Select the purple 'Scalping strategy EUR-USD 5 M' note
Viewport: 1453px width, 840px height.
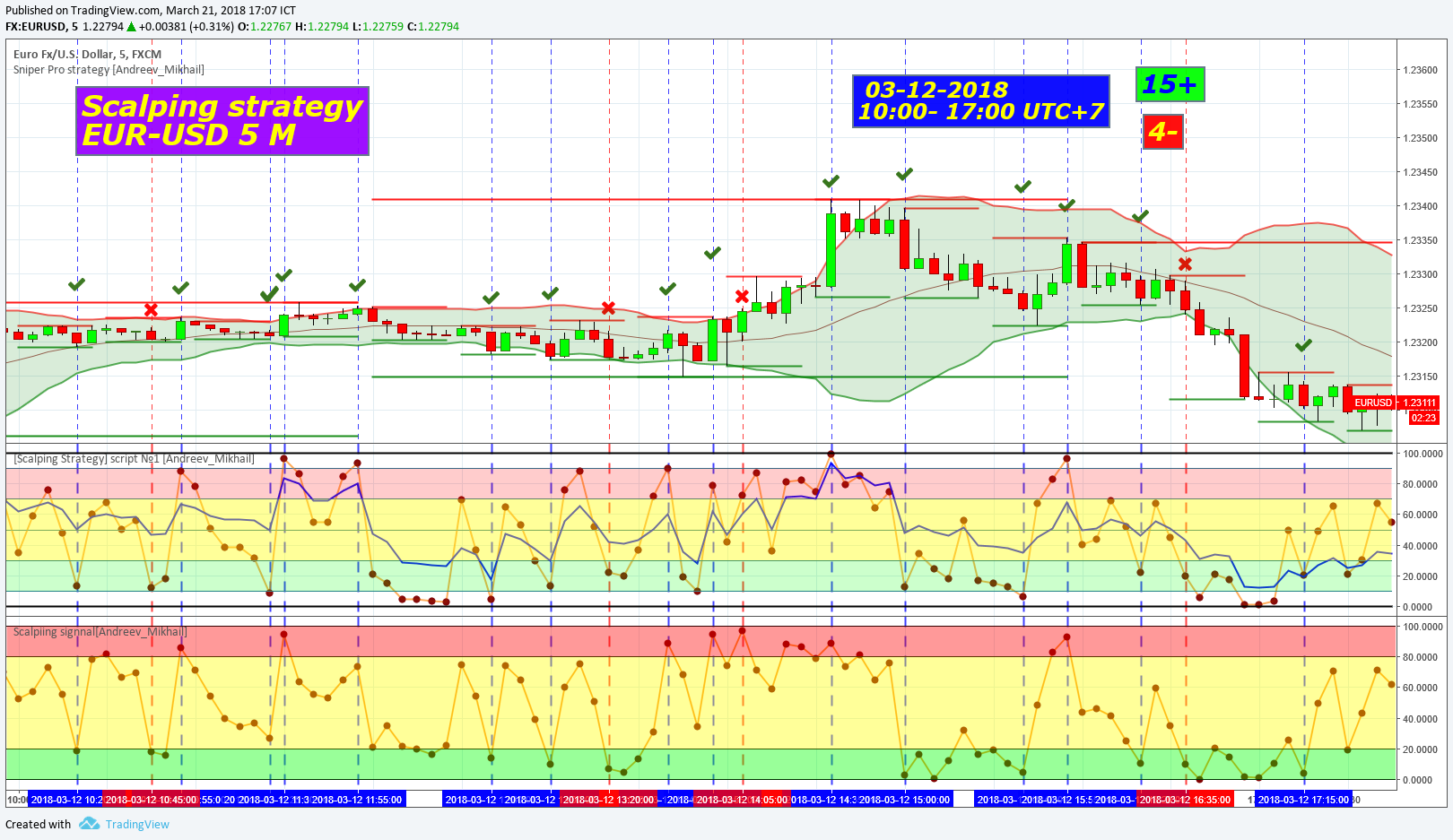pyautogui.click(x=222, y=120)
